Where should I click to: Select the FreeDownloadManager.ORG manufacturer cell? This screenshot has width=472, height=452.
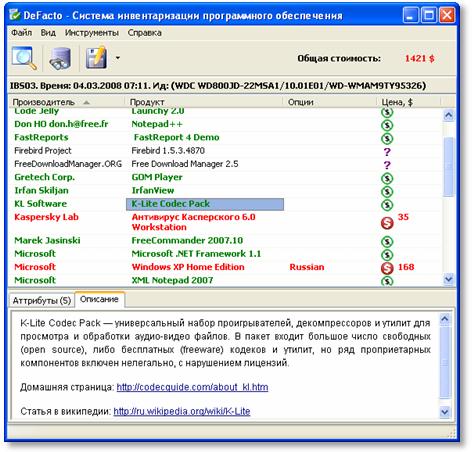(x=68, y=164)
